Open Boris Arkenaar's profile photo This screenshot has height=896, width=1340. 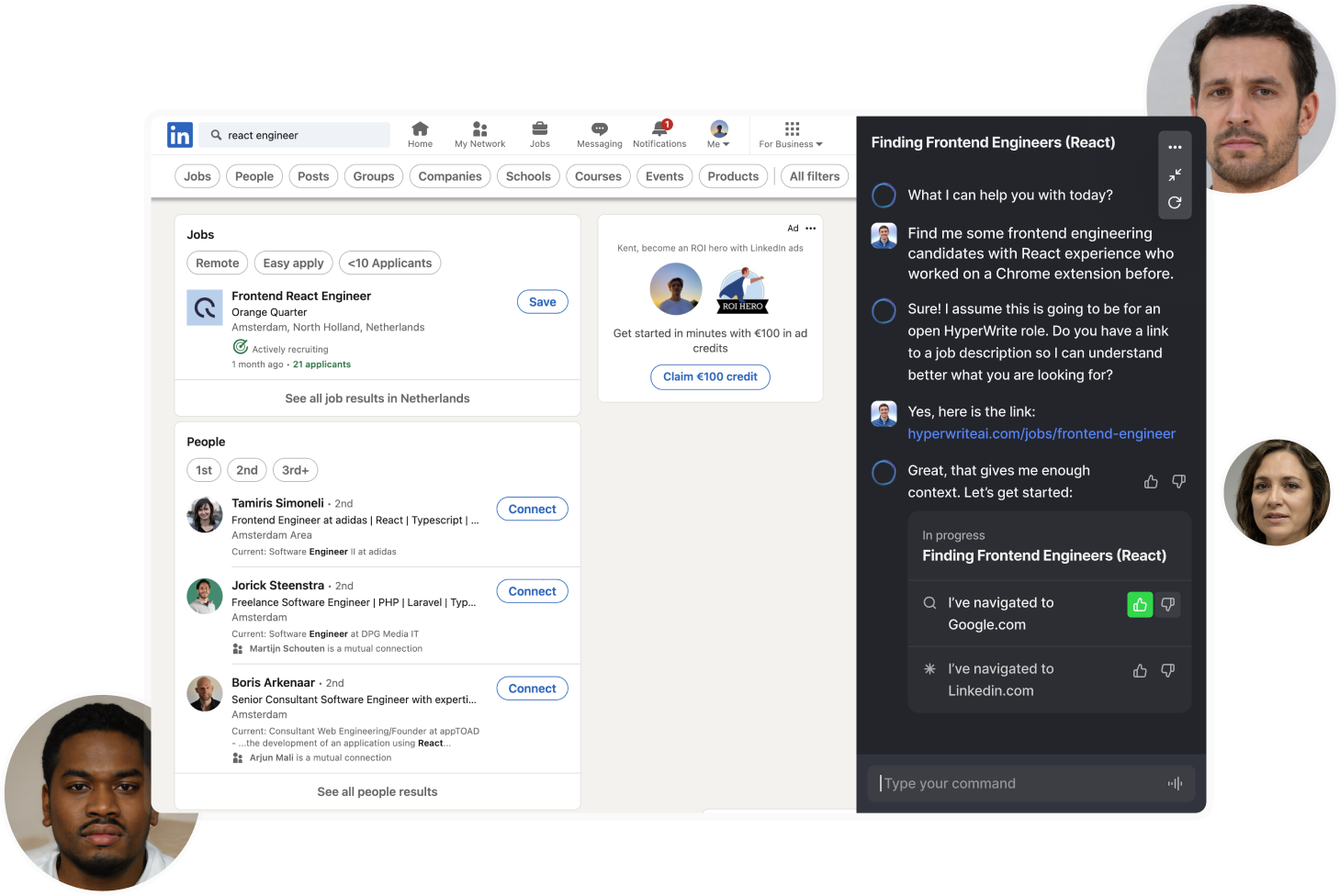(205, 693)
